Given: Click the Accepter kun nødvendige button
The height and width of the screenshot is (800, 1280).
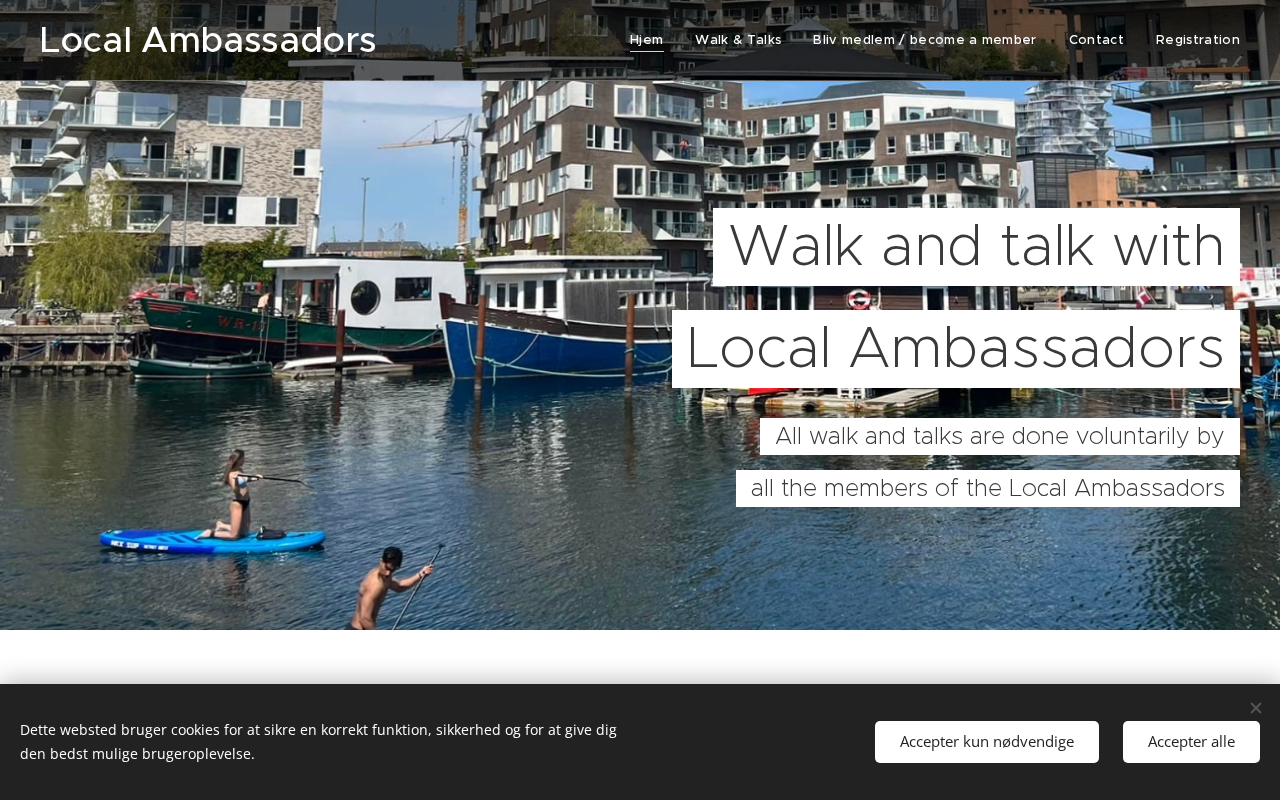Looking at the screenshot, I should 987,742.
